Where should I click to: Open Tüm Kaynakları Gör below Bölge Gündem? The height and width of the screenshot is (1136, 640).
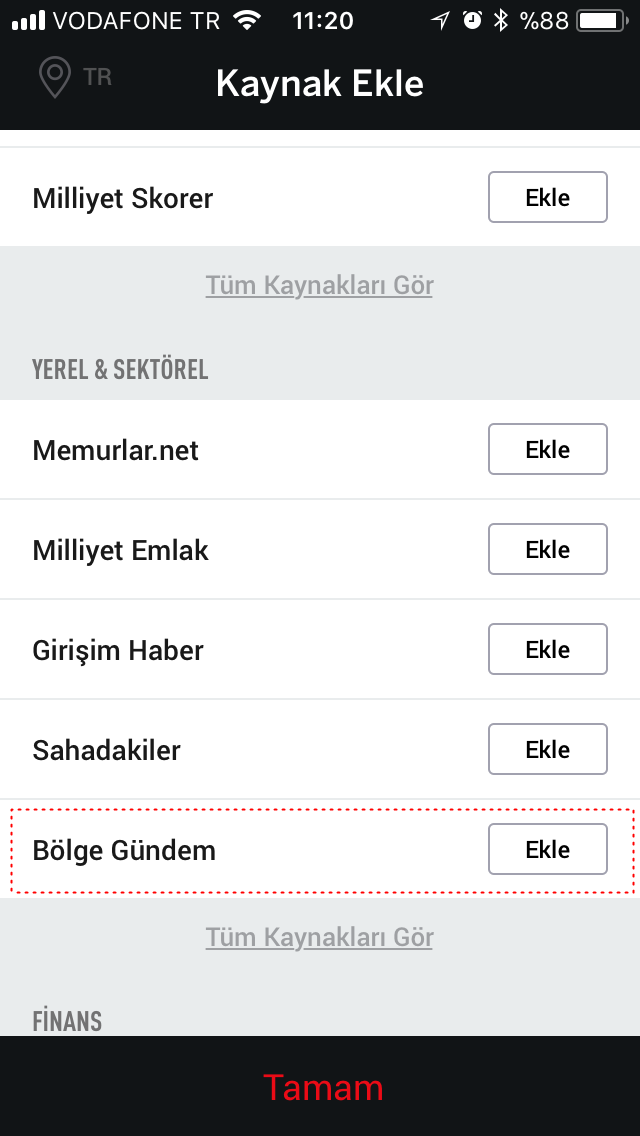pos(319,938)
